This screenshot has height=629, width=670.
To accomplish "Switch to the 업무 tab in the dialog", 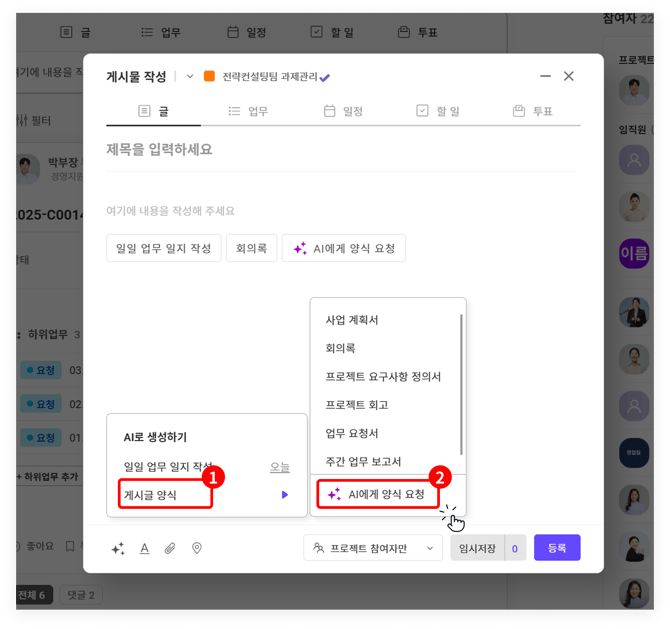I will 248,111.
